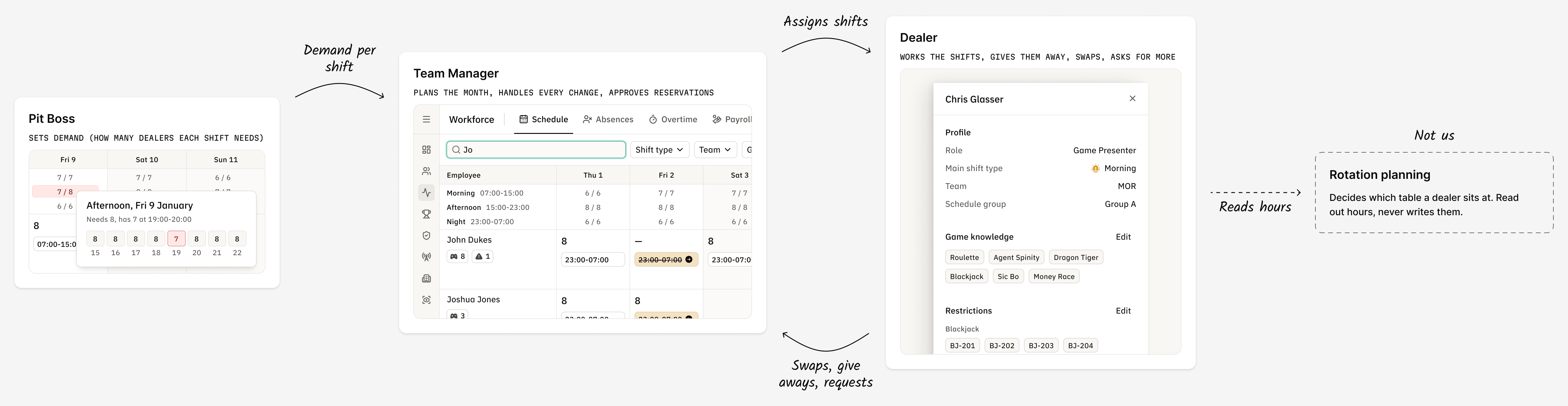Click the Fri 2 column header
This screenshot has width=1568, height=406.
pyautogui.click(x=666, y=175)
